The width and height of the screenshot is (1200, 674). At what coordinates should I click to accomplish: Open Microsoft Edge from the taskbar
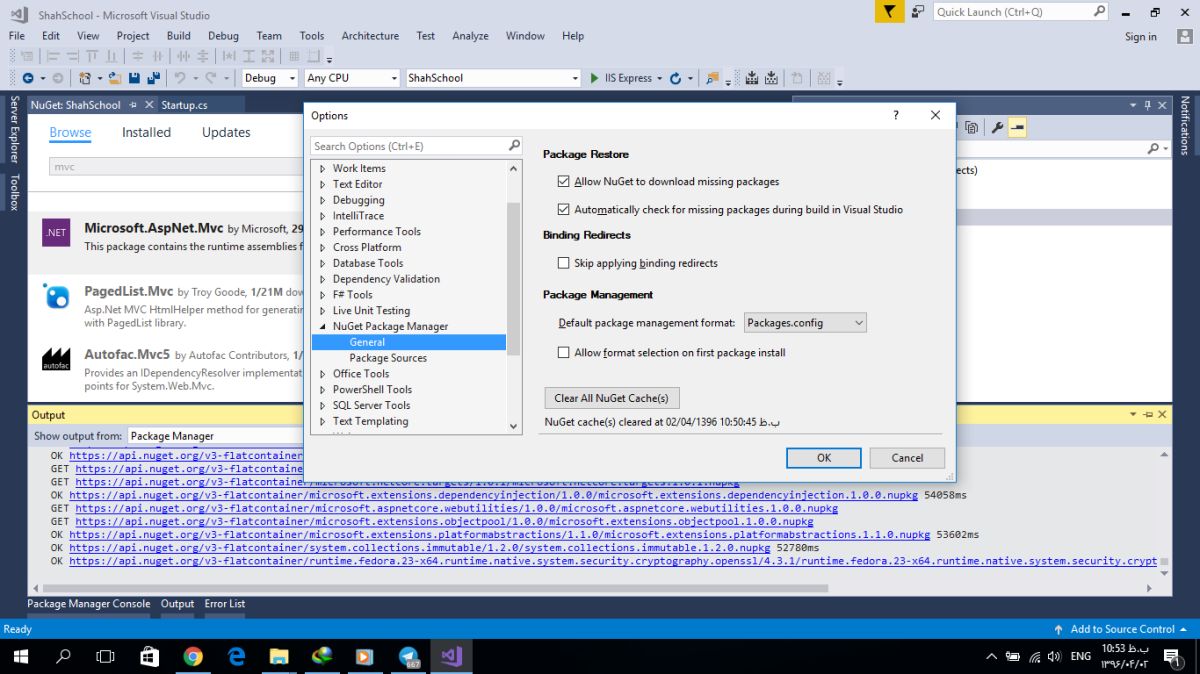(236, 656)
